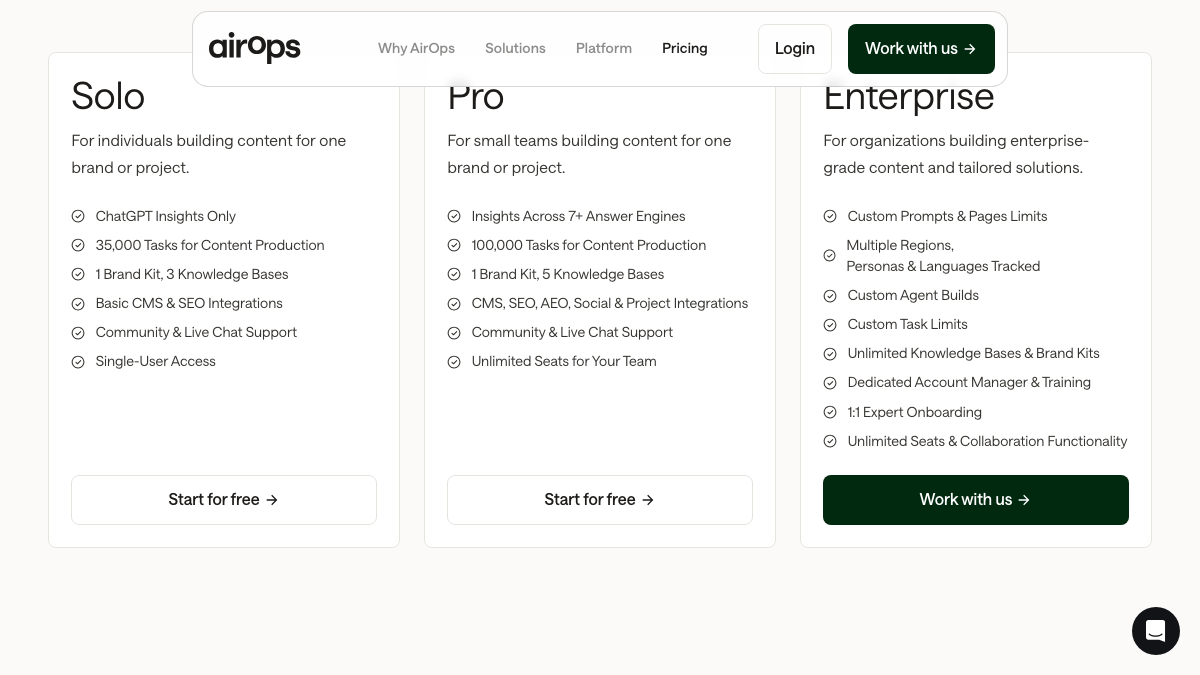Click Solo's 'Community & Live Chat Support' text
Viewport: 1200px width, 675px height.
click(196, 332)
